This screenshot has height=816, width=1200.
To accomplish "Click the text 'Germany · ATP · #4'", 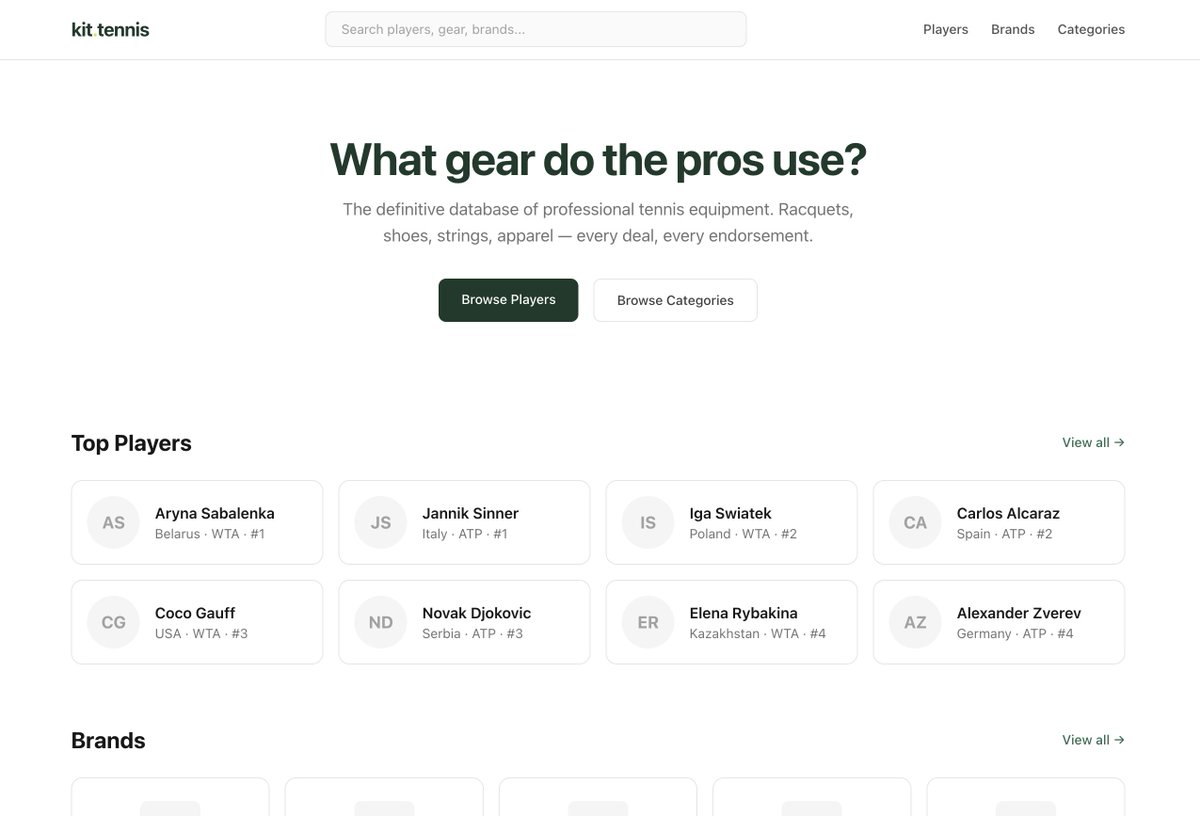I will point(1015,634).
